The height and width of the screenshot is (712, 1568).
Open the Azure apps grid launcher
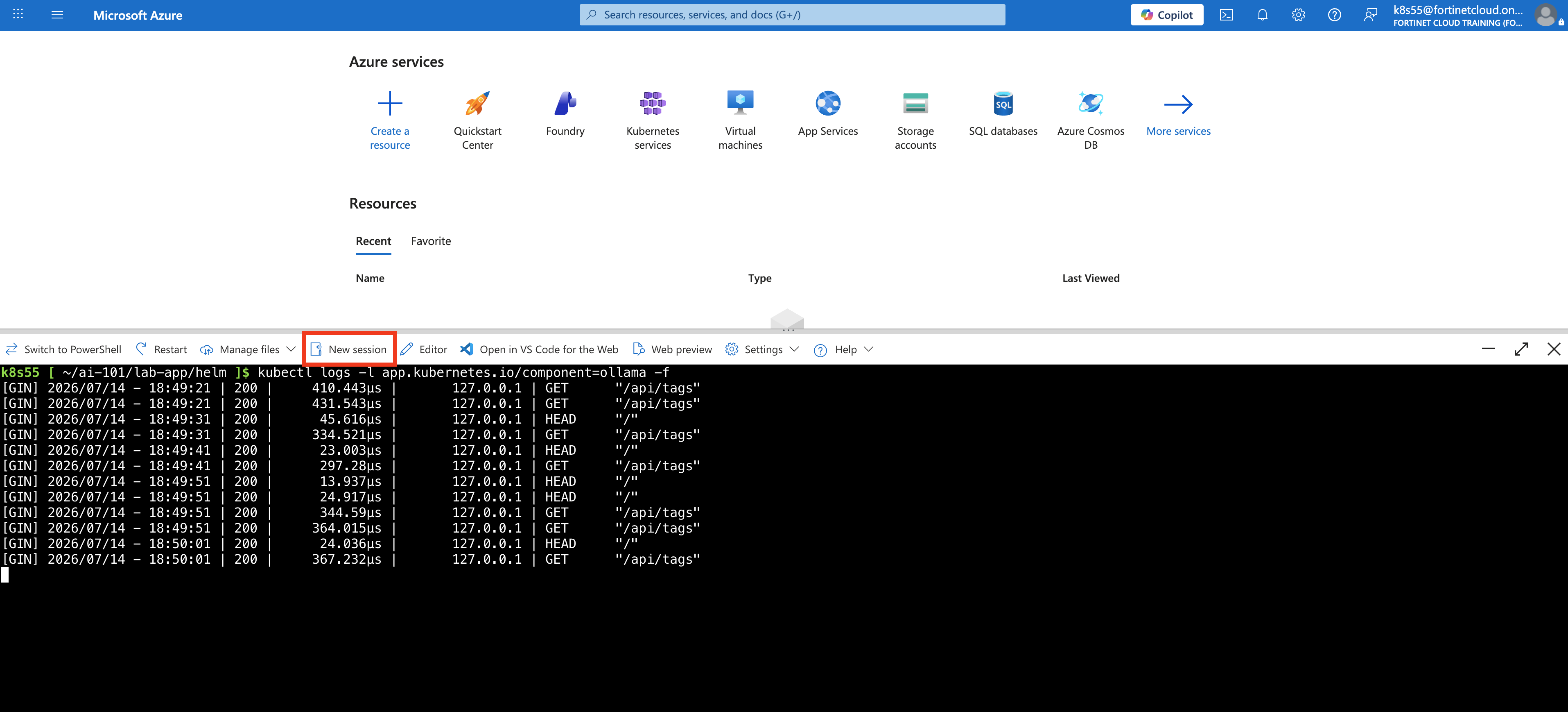tap(18, 14)
